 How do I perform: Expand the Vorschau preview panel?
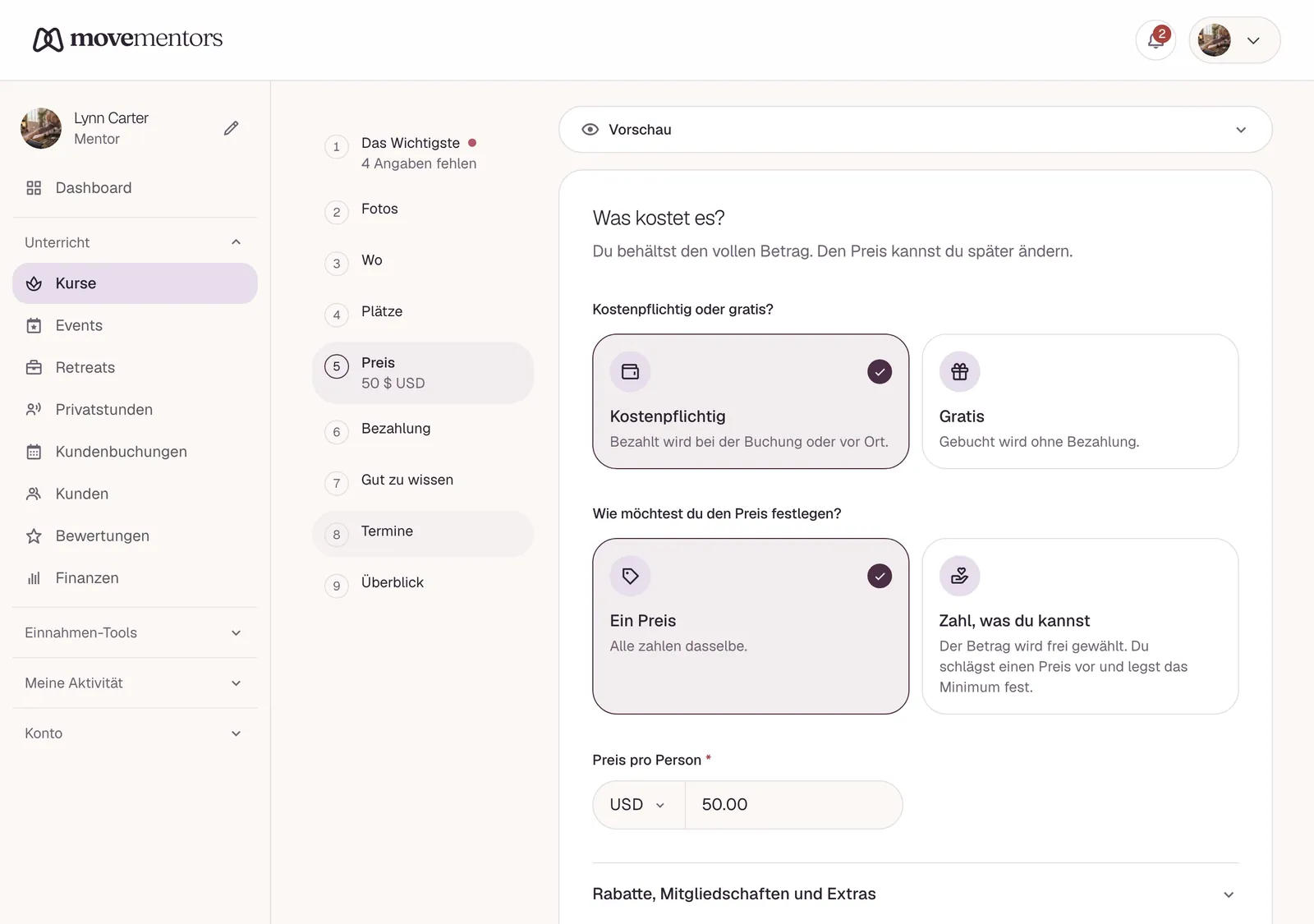pyautogui.click(x=916, y=130)
